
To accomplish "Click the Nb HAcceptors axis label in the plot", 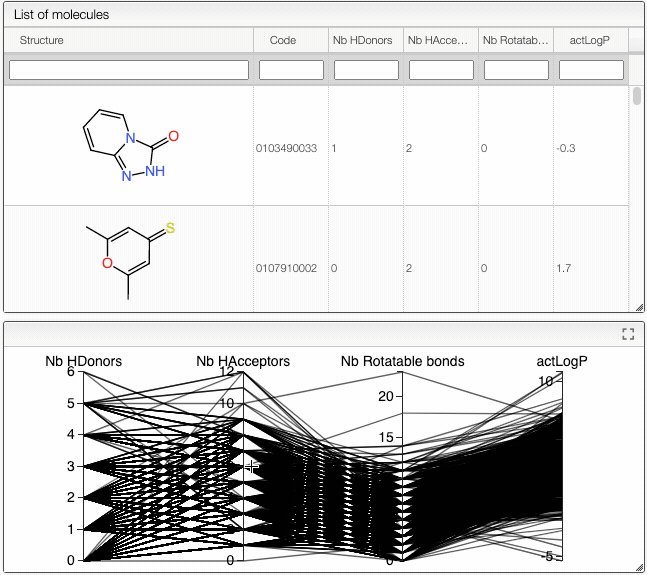I will click(x=243, y=361).
